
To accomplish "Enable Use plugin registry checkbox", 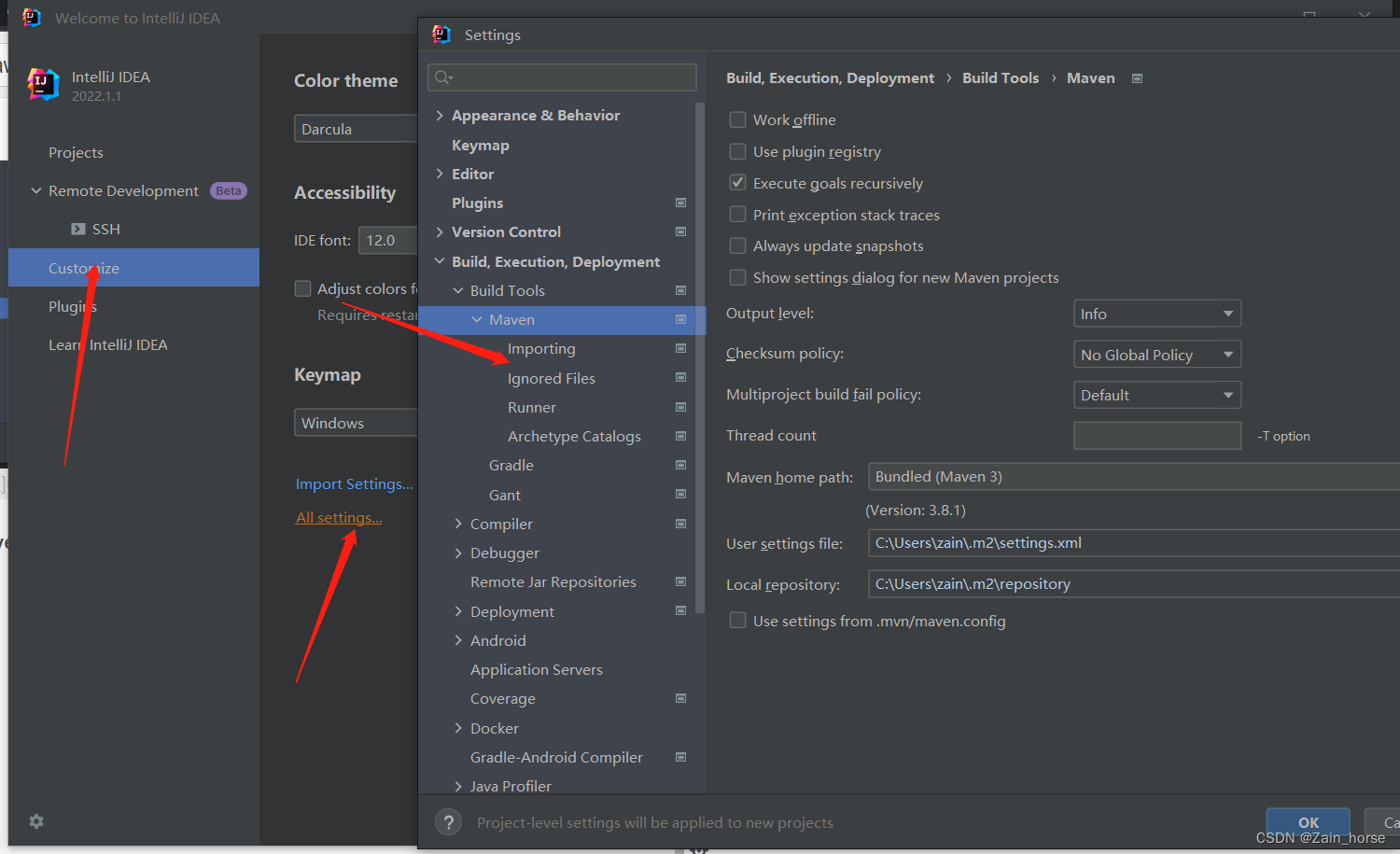I will click(737, 151).
